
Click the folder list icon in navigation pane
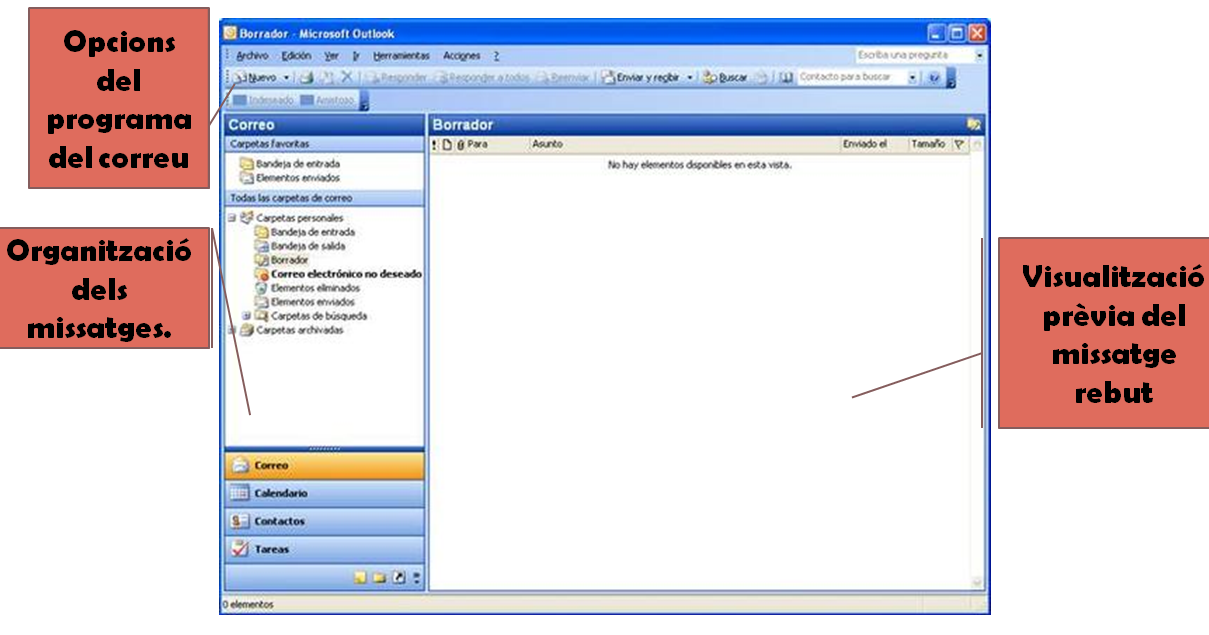pyautogui.click(x=380, y=578)
